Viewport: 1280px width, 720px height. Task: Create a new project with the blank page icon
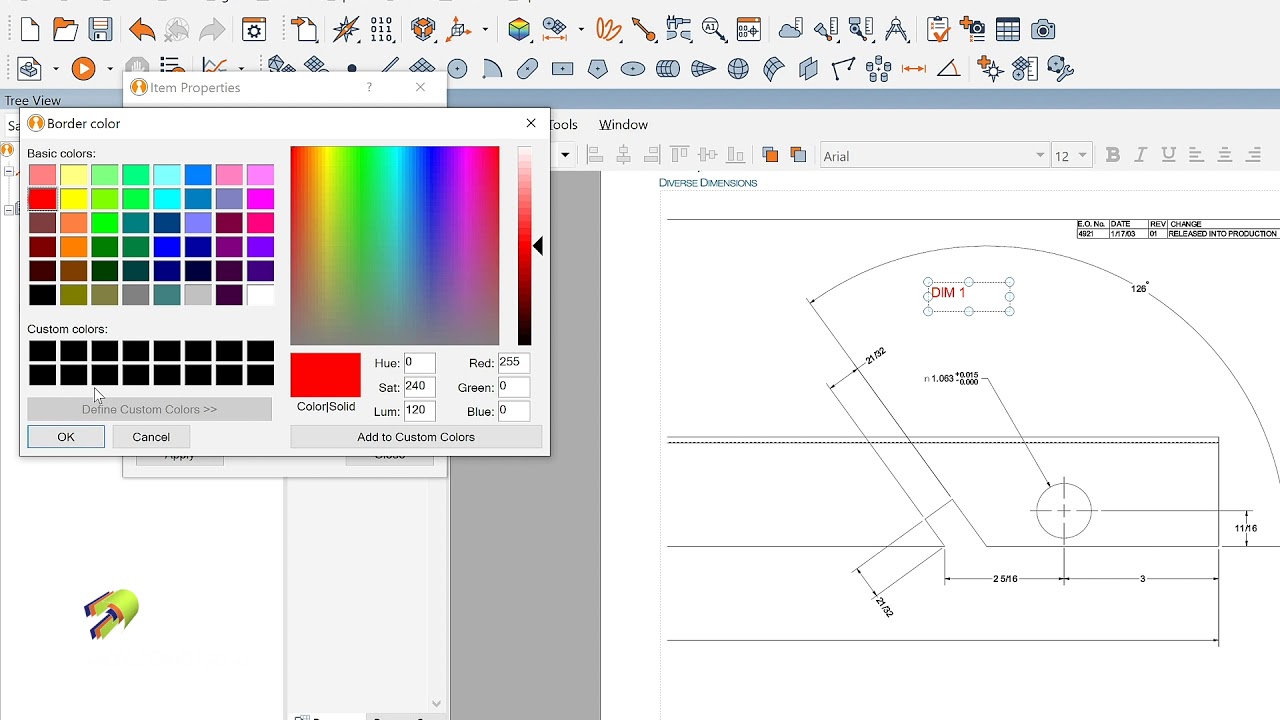[30, 30]
